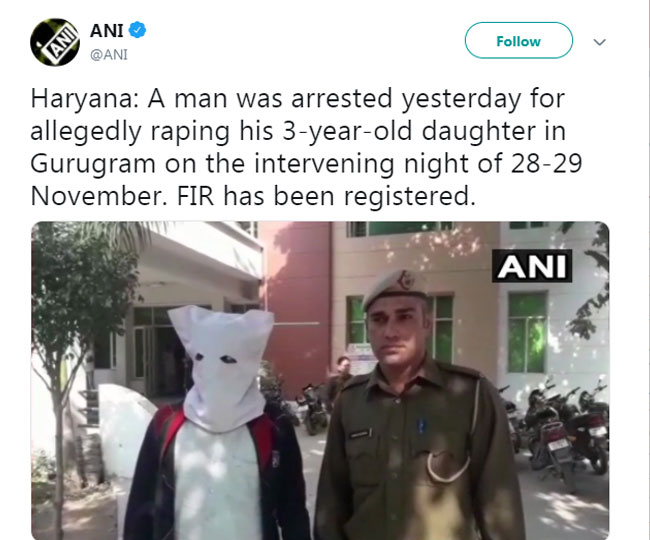Click the tweet text starting with Haryana
The width and height of the screenshot is (650, 540).
pyautogui.click(x=306, y=147)
